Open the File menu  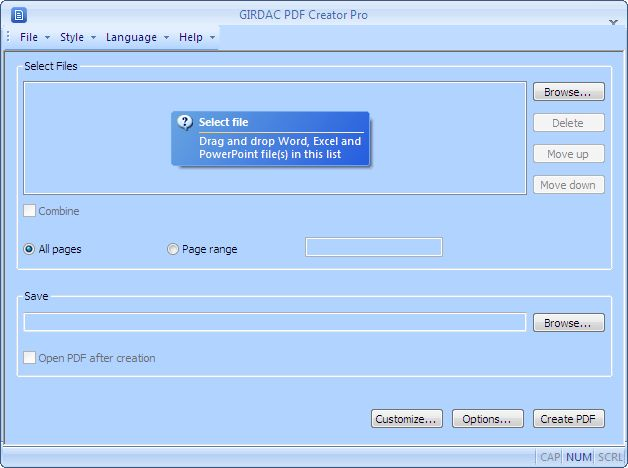point(29,37)
